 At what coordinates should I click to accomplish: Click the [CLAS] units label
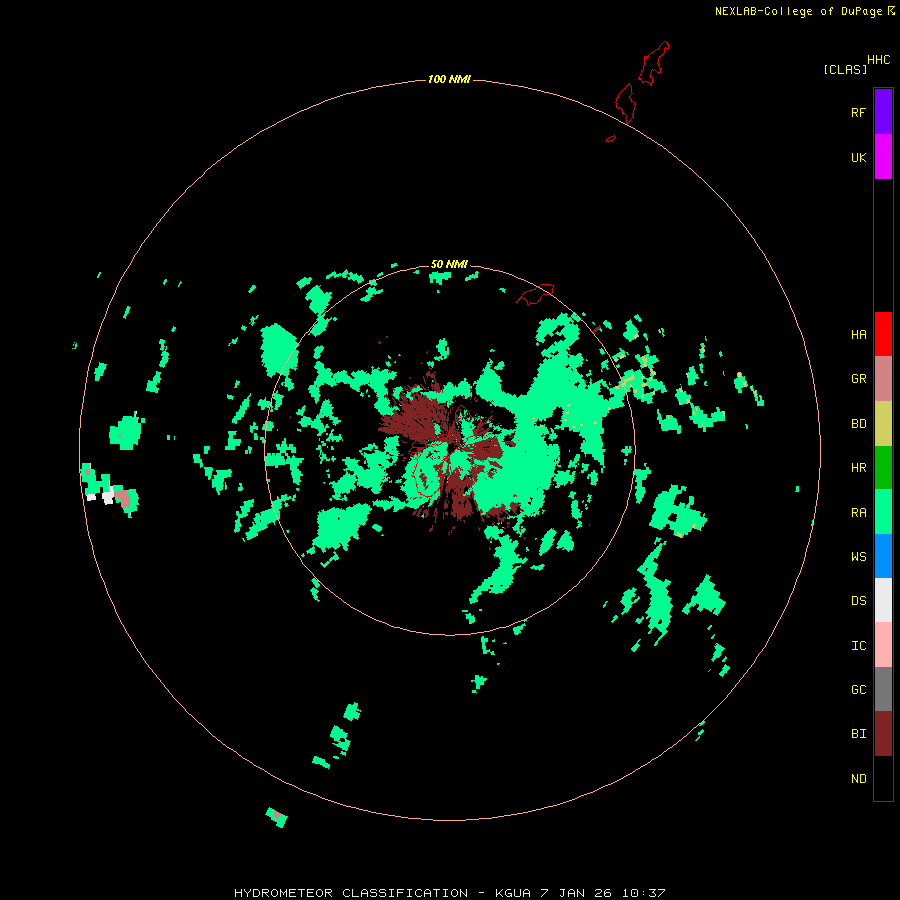(845, 69)
